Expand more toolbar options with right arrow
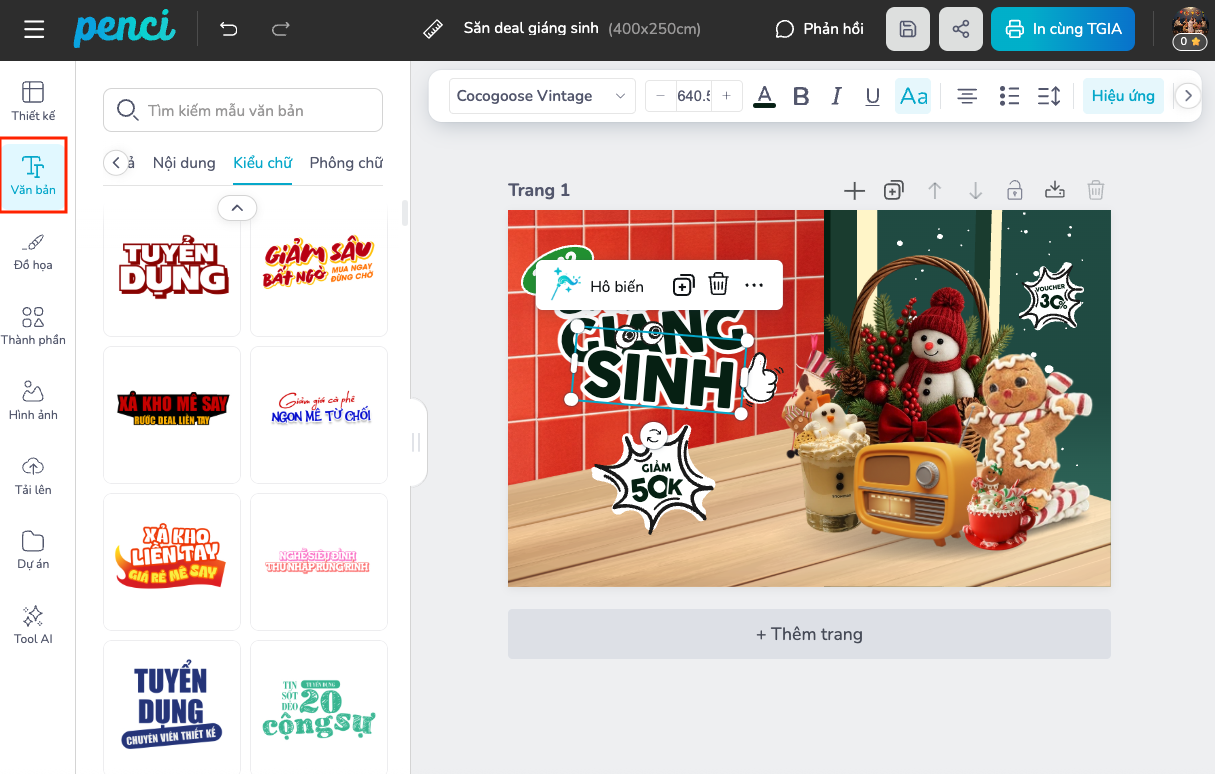The height and width of the screenshot is (774, 1215). click(x=1188, y=96)
